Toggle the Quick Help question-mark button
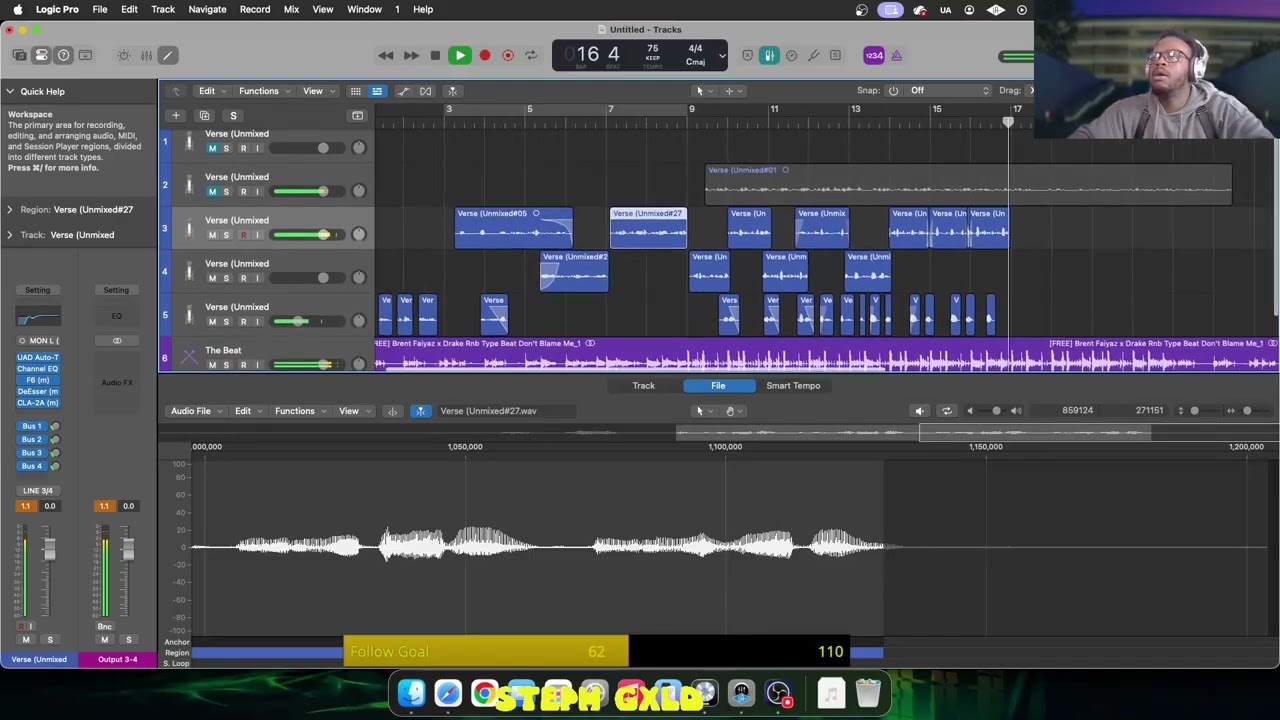The width and height of the screenshot is (1280, 720). (x=63, y=55)
